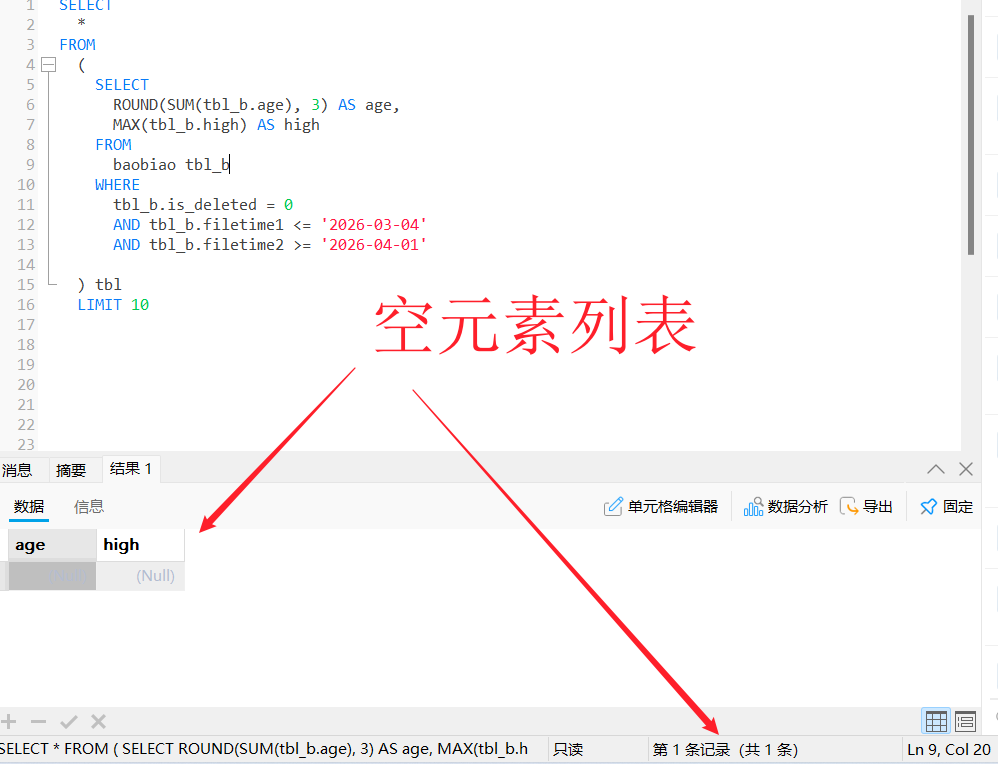Click the apply changes checkmark icon
This screenshot has height=764, width=998.
point(68,721)
